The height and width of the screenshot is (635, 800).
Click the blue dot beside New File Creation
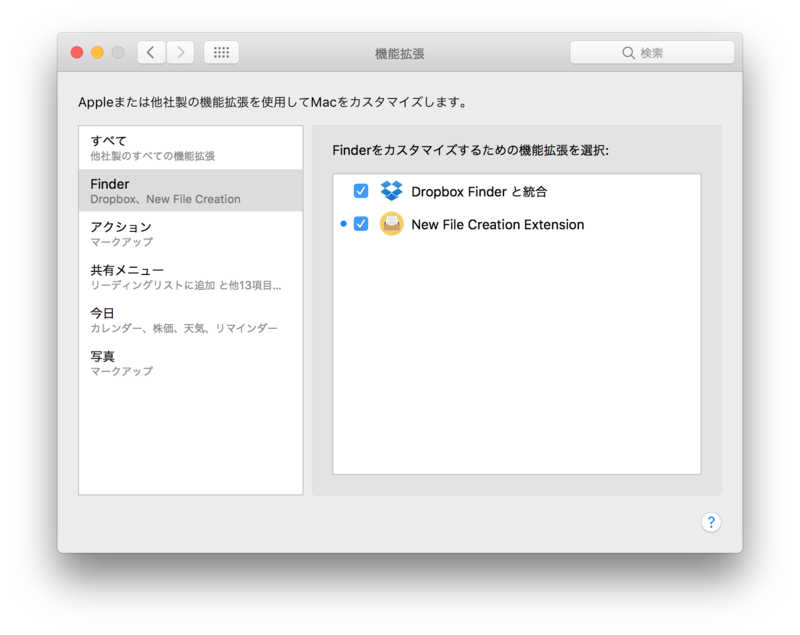[343, 224]
